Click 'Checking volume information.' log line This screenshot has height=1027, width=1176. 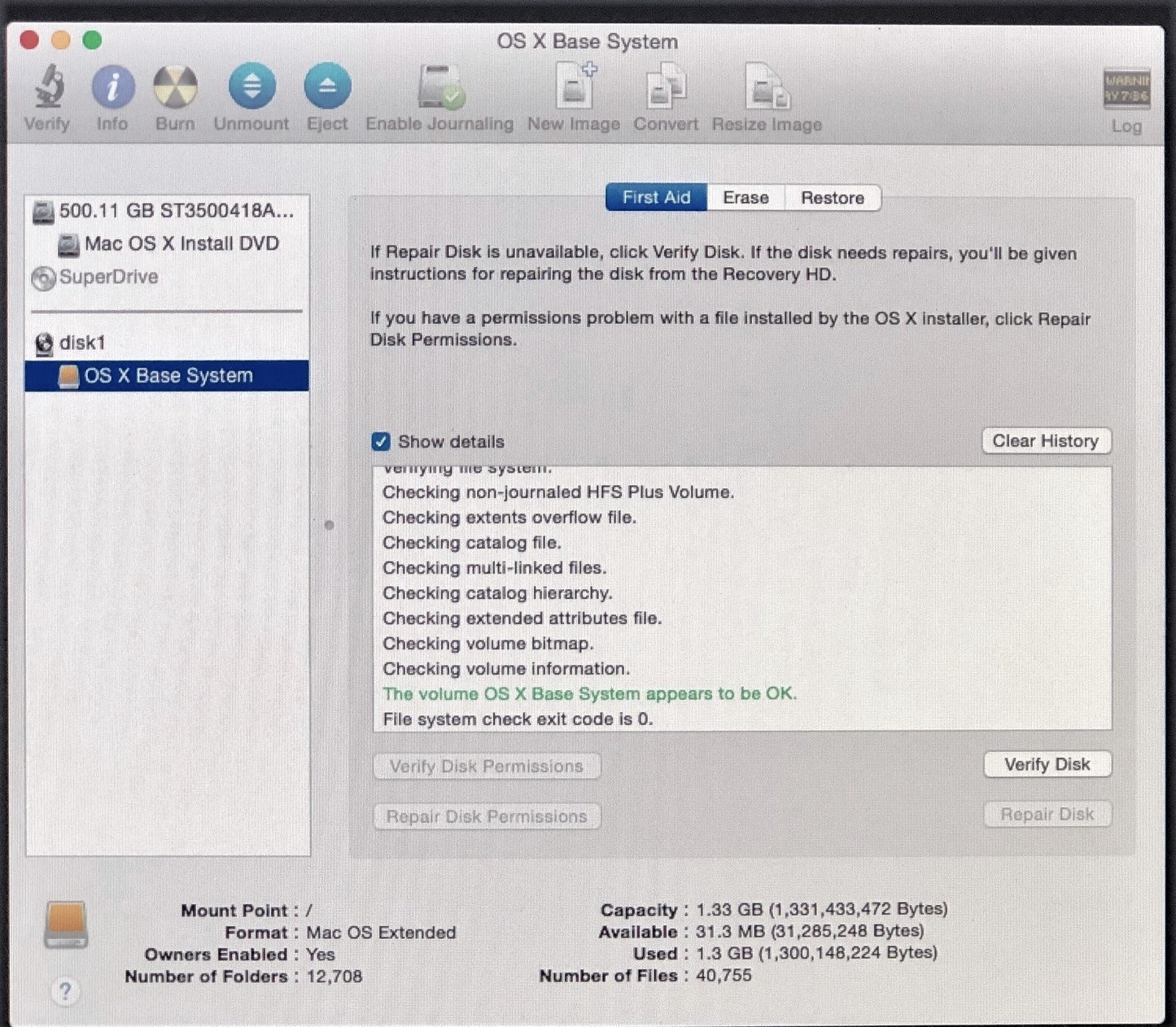click(x=506, y=669)
